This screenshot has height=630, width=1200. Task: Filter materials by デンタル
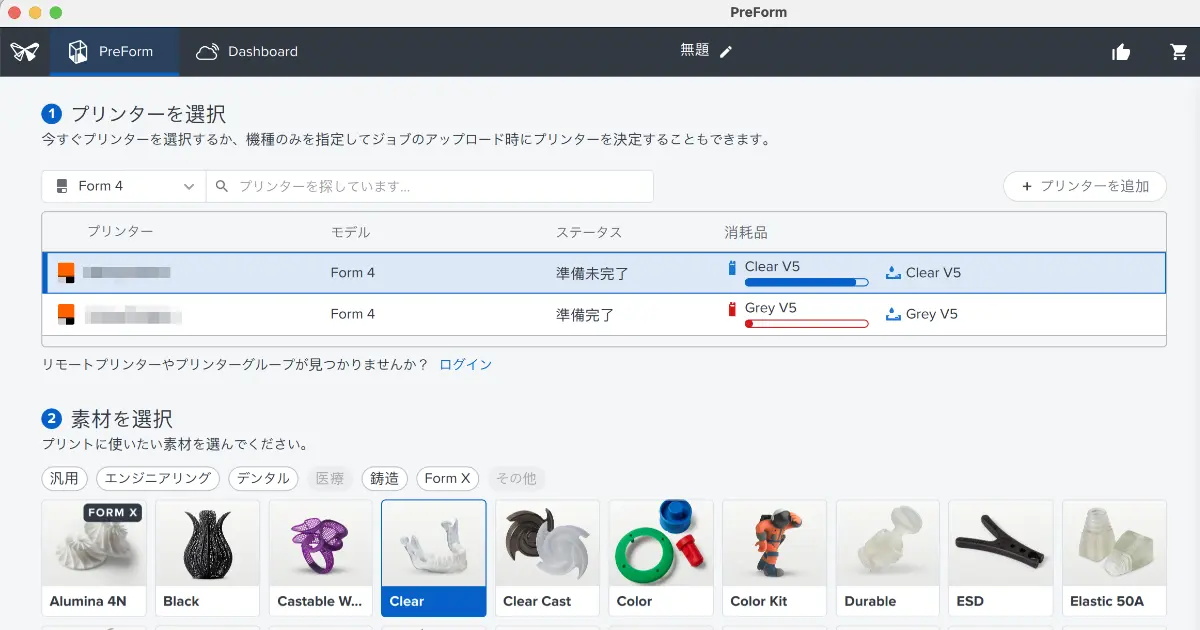click(x=264, y=479)
